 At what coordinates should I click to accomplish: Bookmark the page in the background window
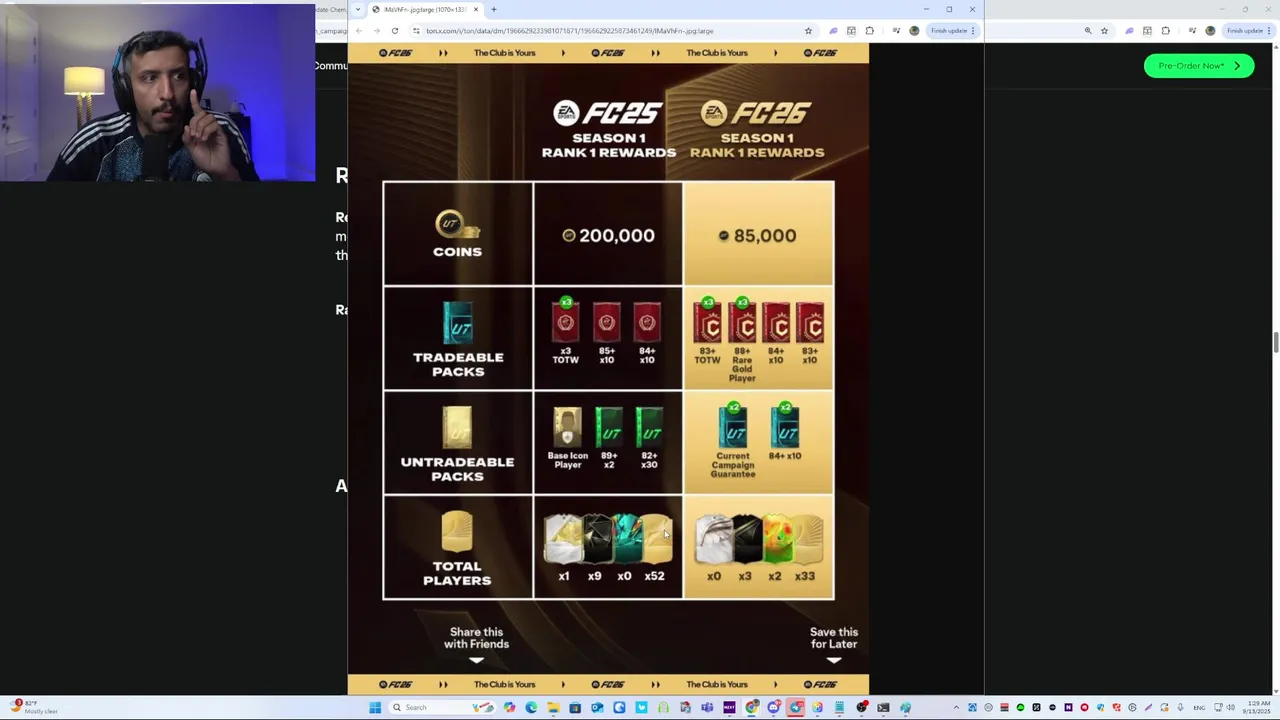pos(1104,31)
